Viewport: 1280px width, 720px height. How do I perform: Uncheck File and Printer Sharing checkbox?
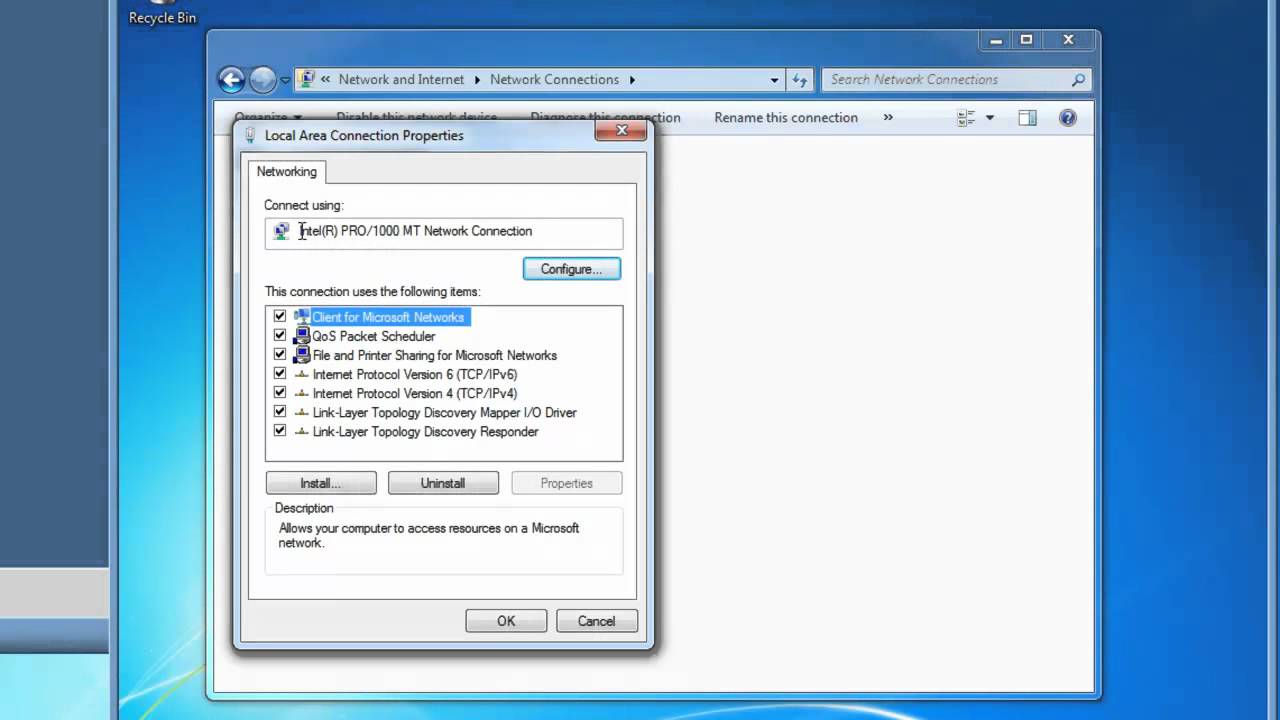(280, 354)
